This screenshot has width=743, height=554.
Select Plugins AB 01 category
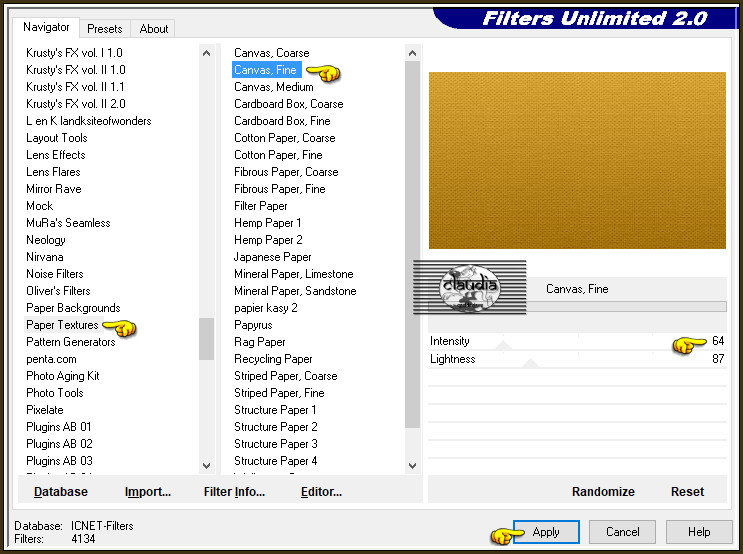coord(59,427)
